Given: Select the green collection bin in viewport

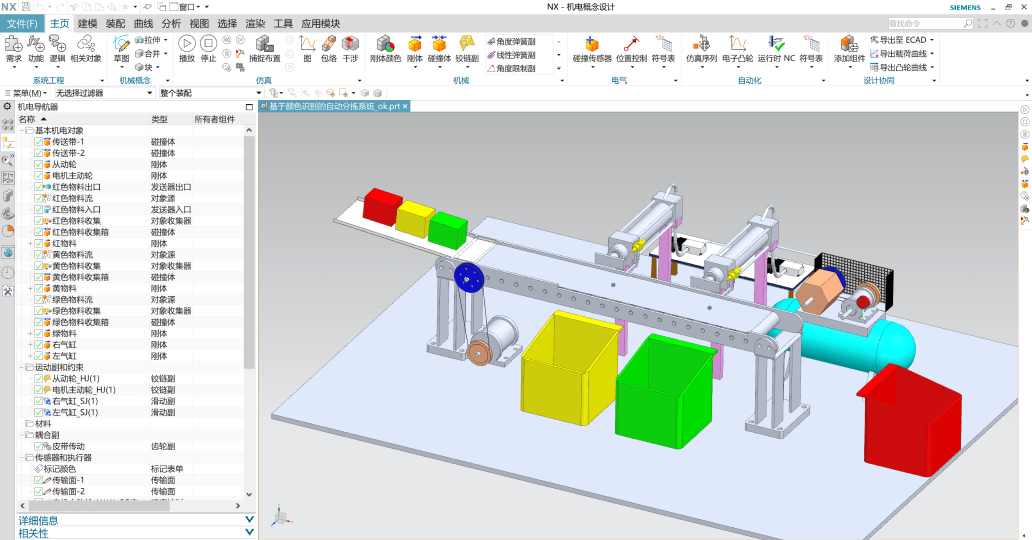Looking at the screenshot, I should point(665,392).
